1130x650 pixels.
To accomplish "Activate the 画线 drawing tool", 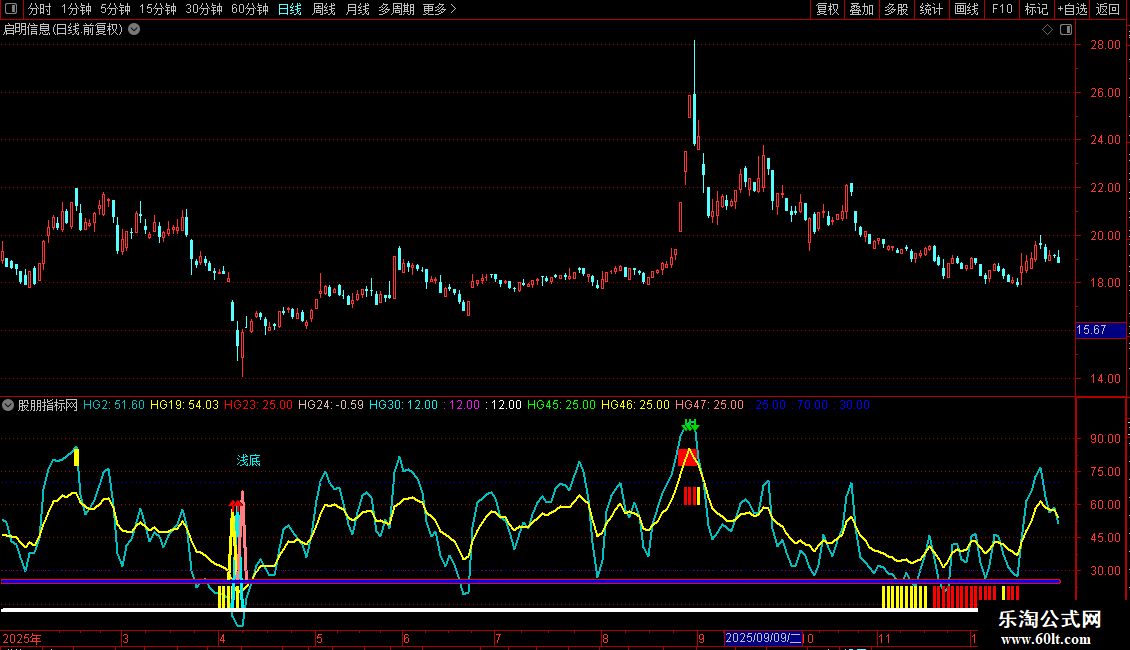I will click(966, 9).
